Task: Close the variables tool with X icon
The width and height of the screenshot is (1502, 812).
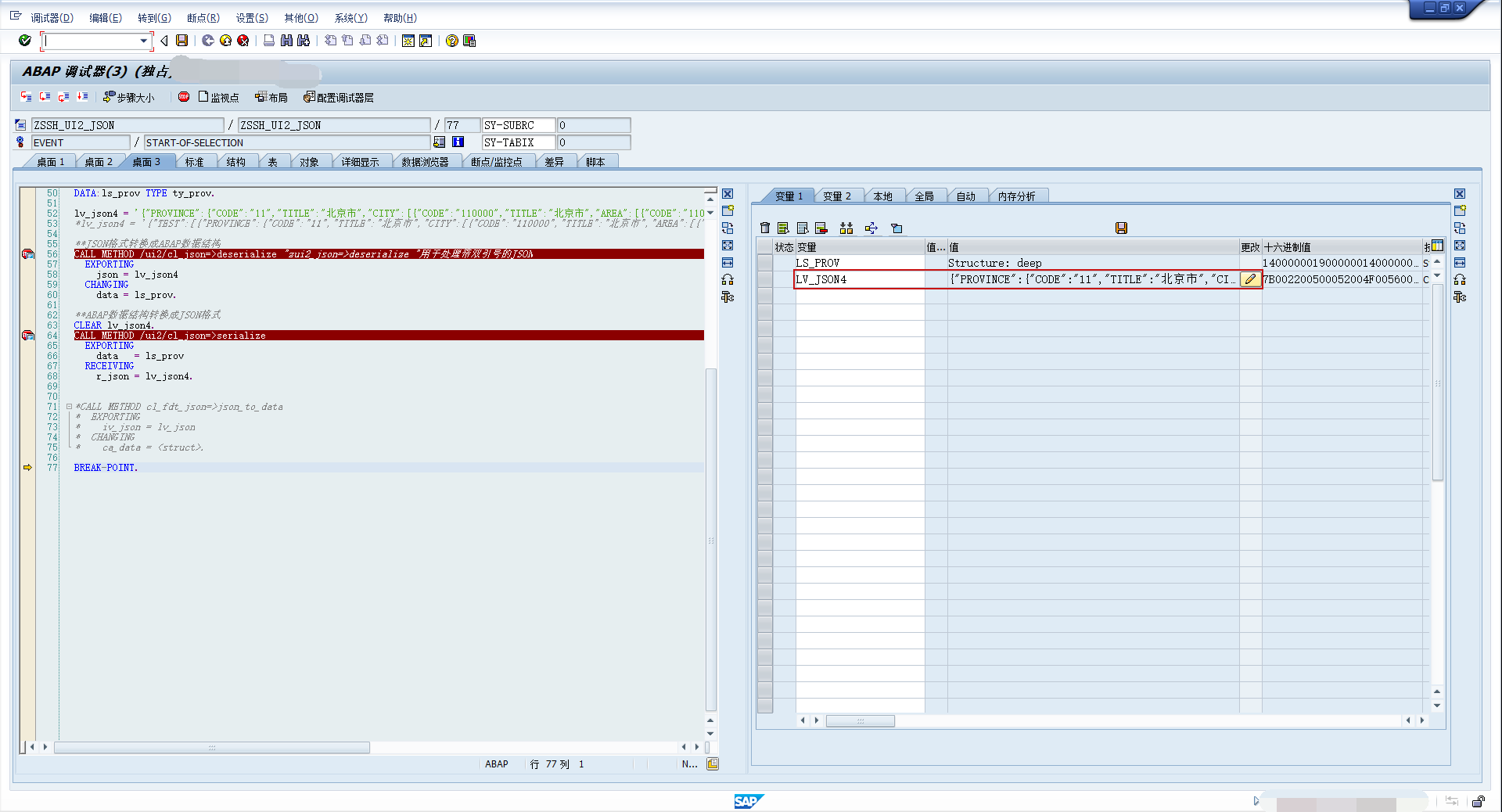Action: 1460,194
